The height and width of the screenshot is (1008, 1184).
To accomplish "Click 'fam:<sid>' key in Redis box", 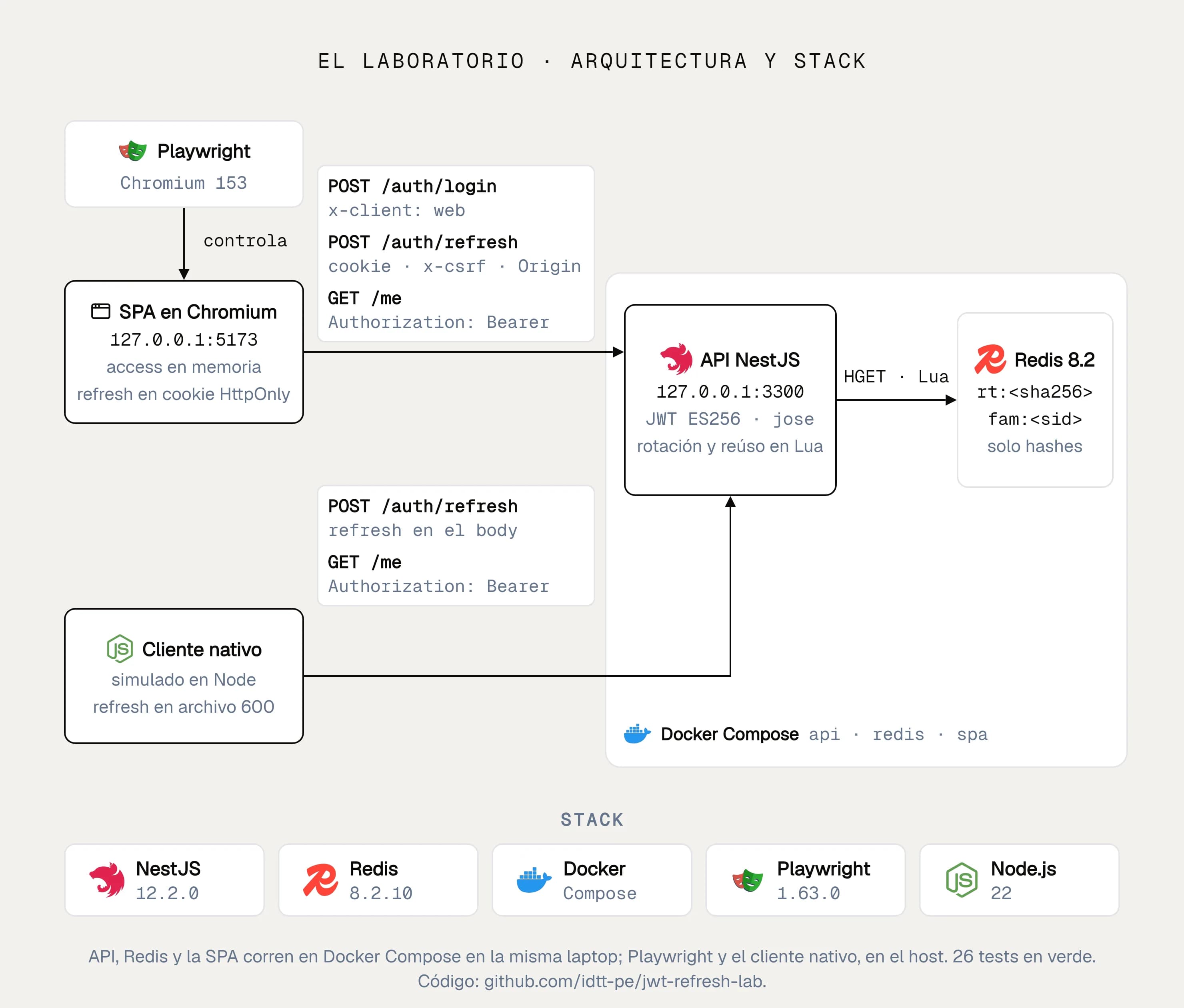I will (x=1035, y=419).
